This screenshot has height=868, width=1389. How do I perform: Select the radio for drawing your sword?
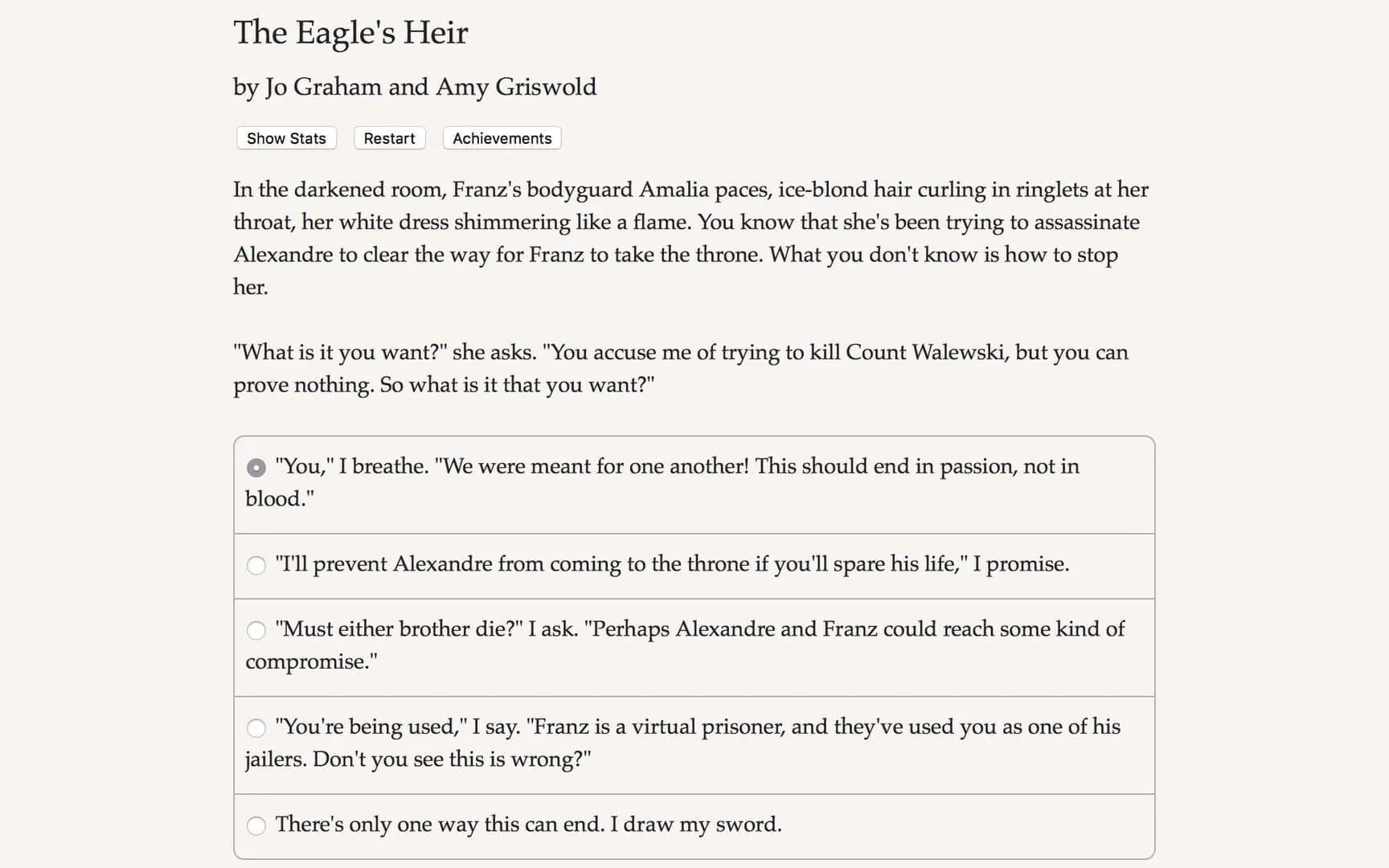click(256, 825)
